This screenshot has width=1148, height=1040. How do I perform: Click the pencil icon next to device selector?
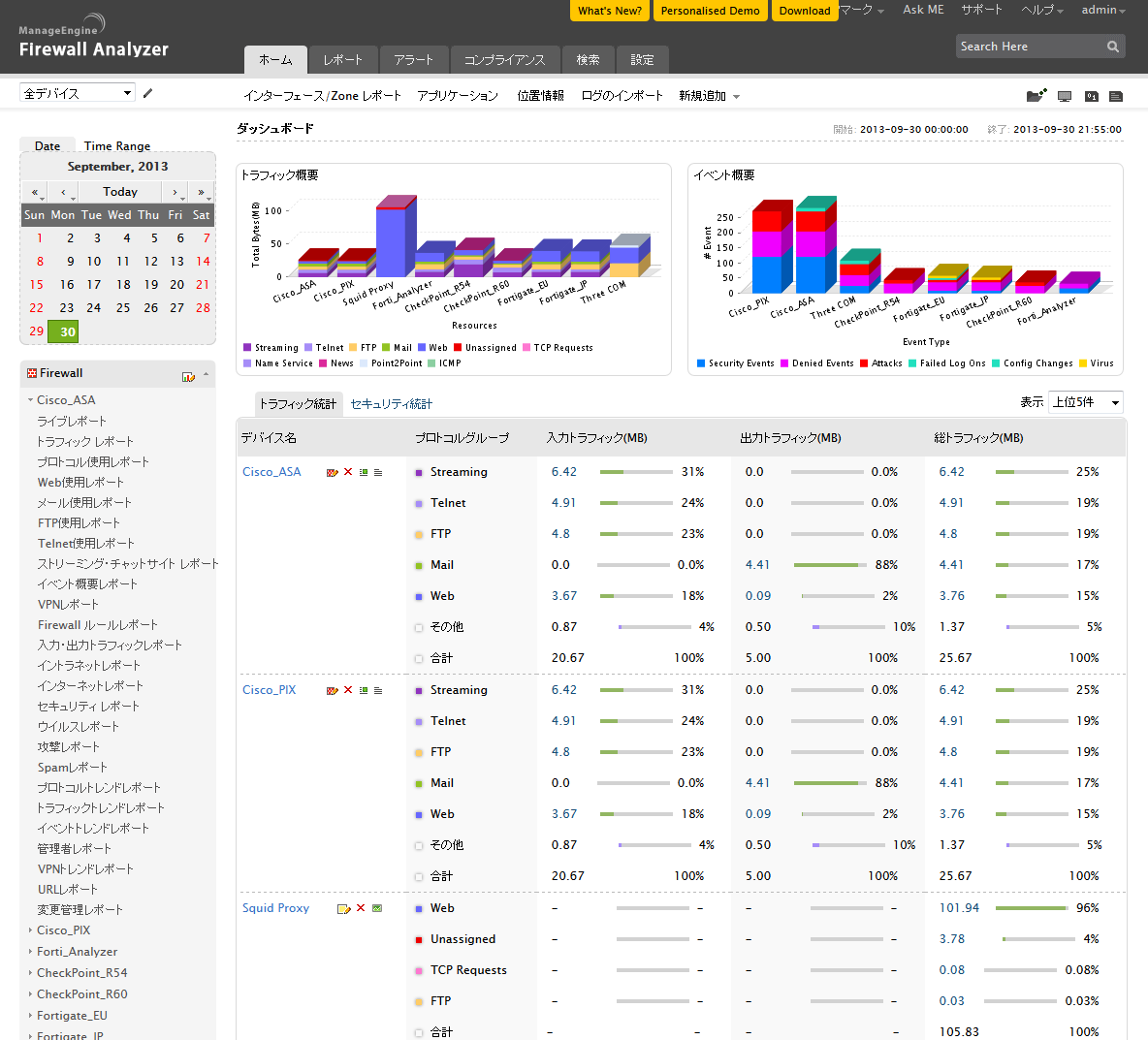click(x=148, y=93)
